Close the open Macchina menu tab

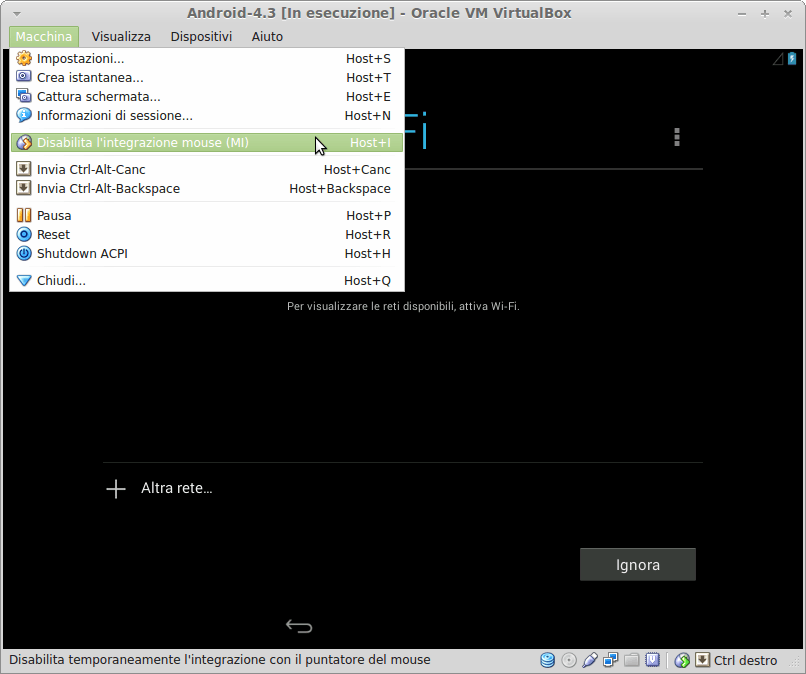[x=44, y=37]
